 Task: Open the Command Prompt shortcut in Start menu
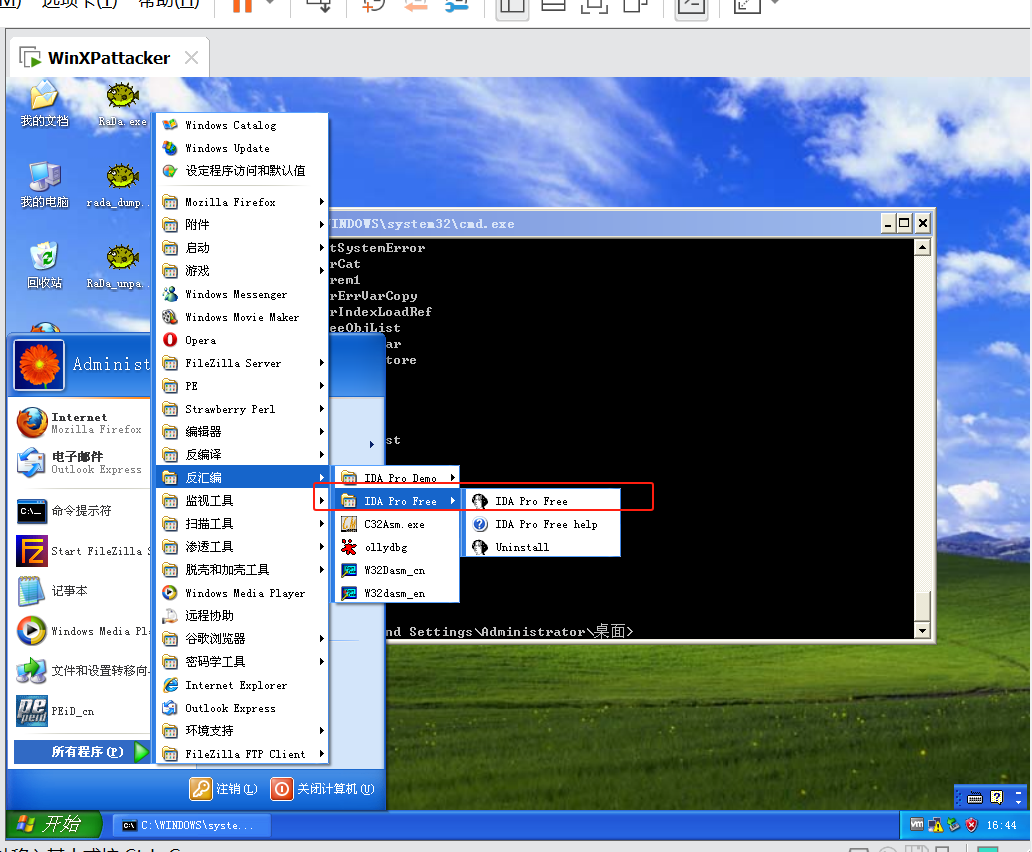click(x=80, y=511)
